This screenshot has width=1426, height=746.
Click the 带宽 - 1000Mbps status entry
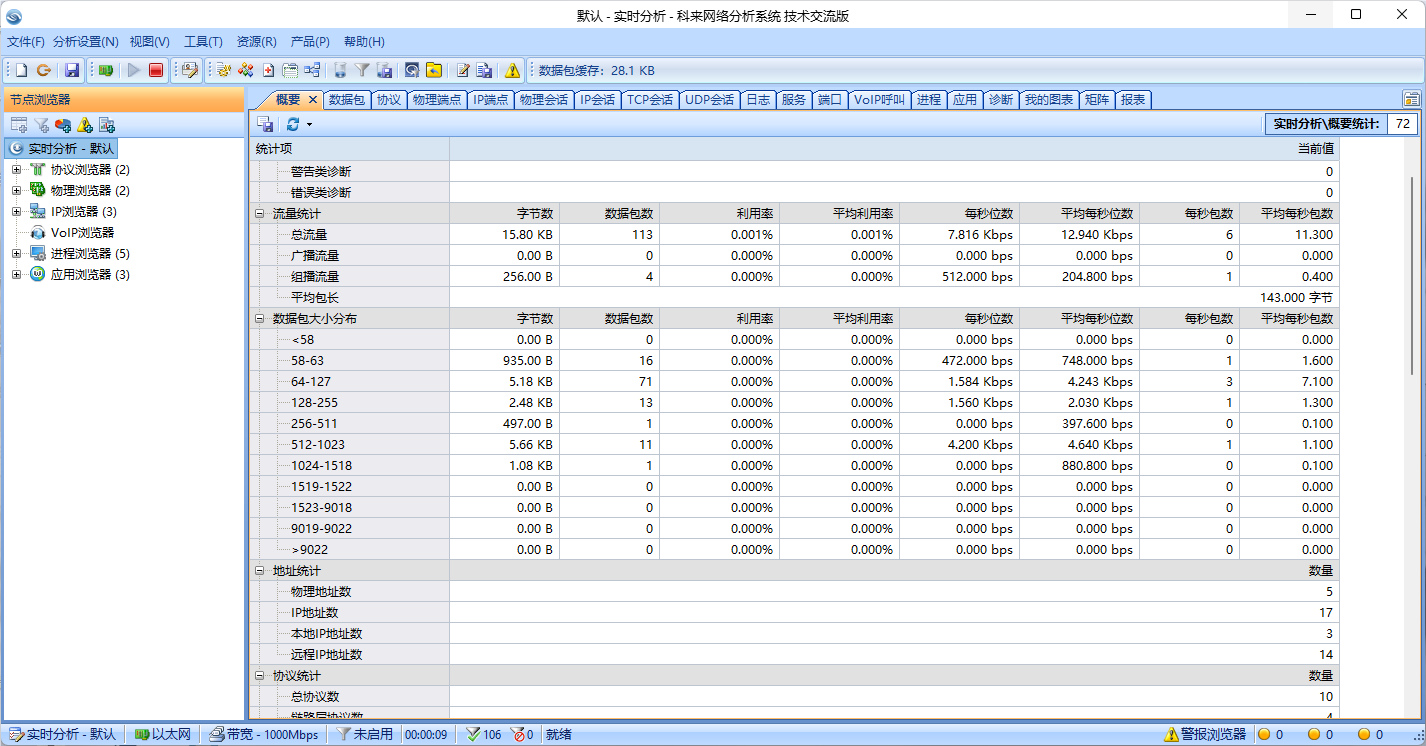point(264,735)
